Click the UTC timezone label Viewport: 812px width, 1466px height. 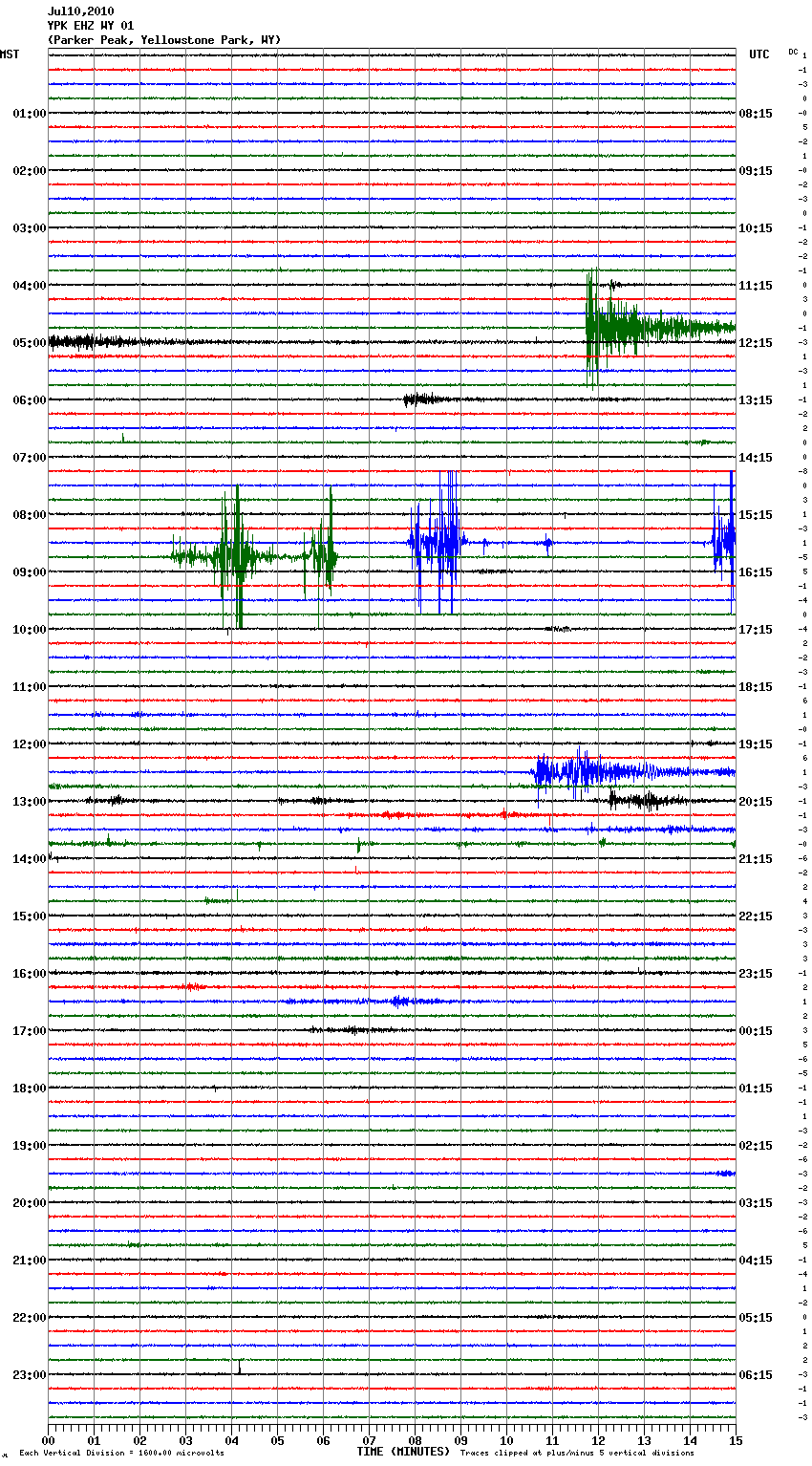point(759,54)
